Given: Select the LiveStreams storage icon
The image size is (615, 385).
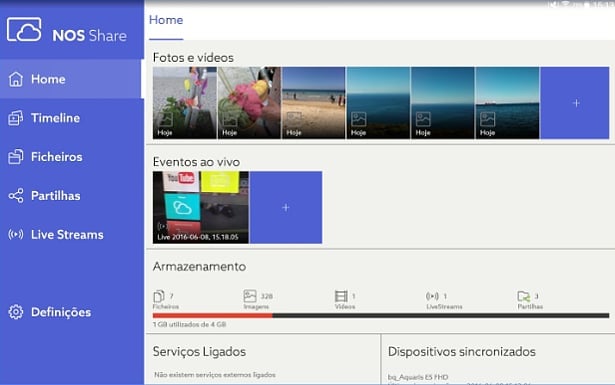Looking at the screenshot, I should pyautogui.click(x=432, y=296).
